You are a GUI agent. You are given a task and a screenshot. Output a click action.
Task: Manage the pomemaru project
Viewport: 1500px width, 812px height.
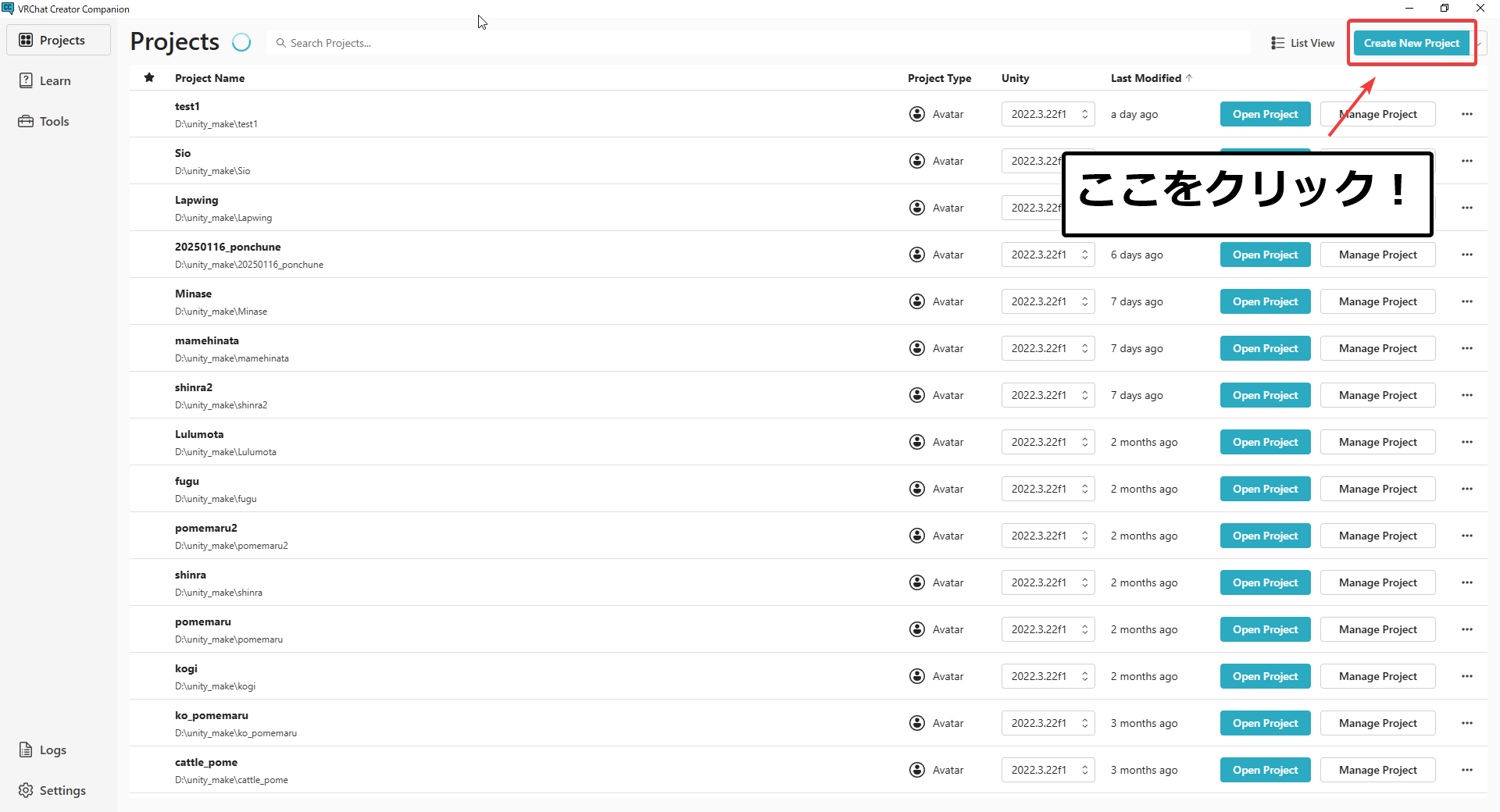point(1377,629)
